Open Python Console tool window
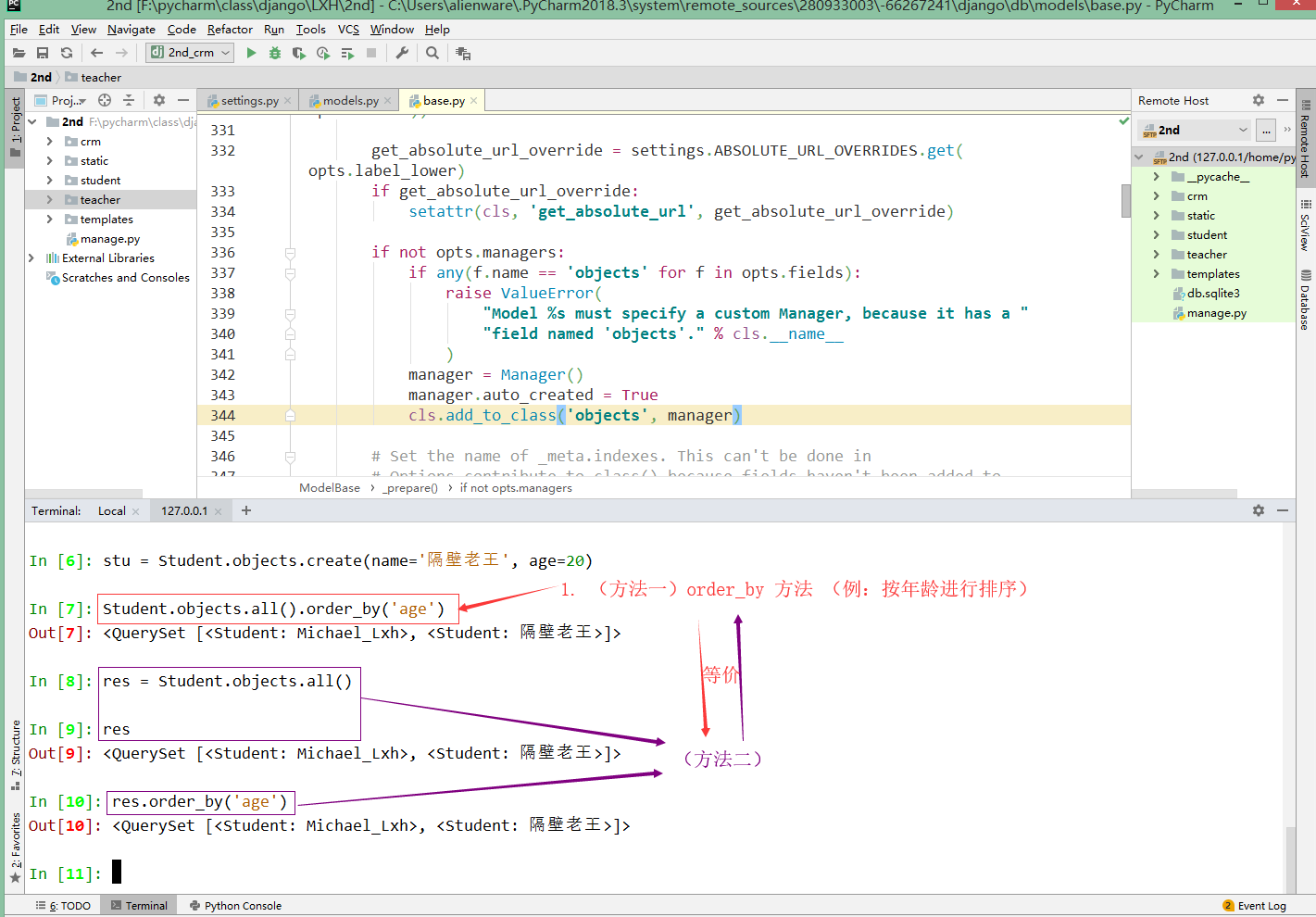The width and height of the screenshot is (1316, 917). 235,906
